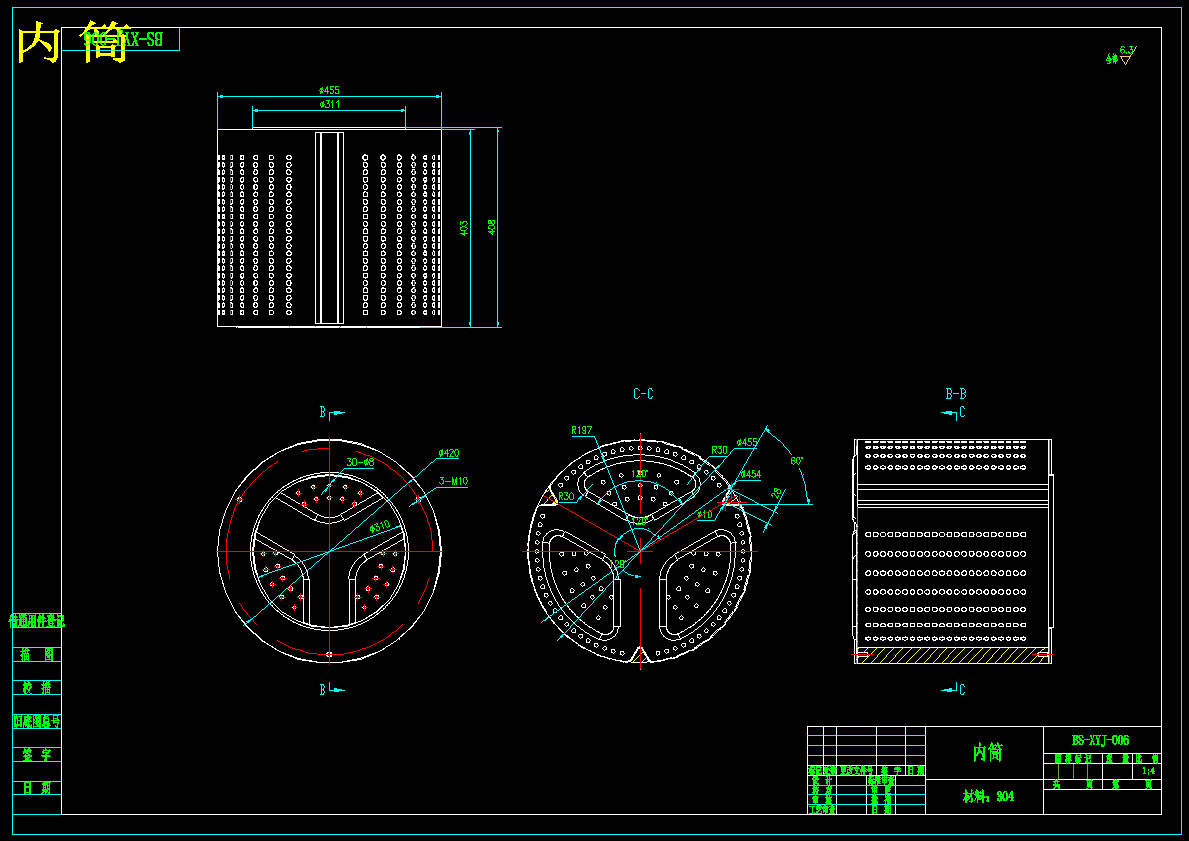Select the ø310 diameter annotation

[380, 526]
